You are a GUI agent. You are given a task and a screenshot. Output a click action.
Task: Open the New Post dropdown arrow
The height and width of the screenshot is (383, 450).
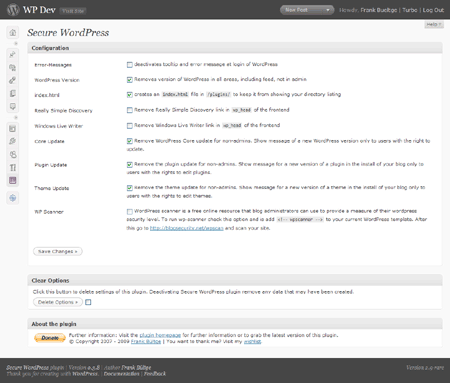[x=328, y=10]
